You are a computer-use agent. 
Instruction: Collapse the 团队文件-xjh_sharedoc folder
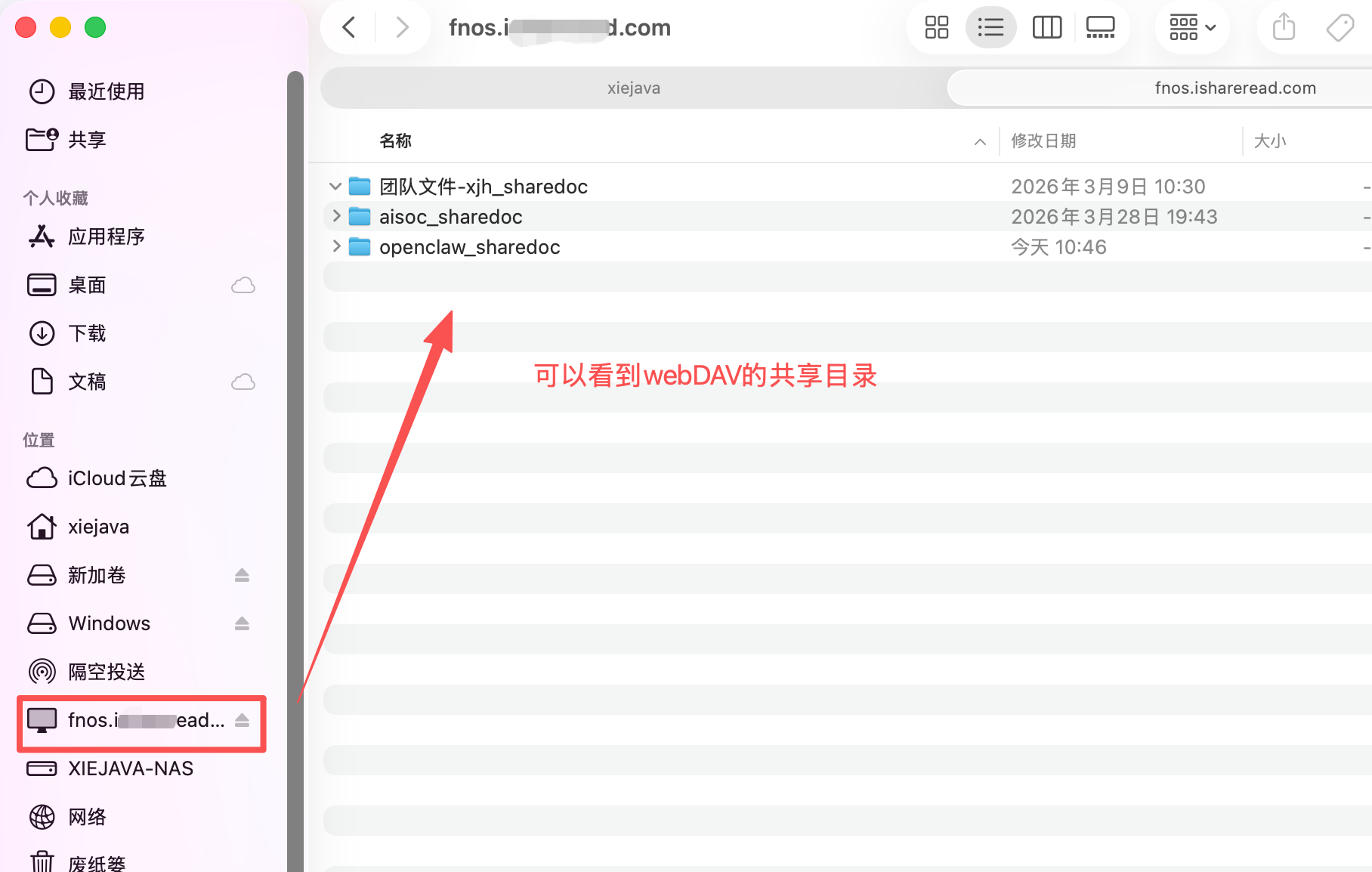click(x=335, y=186)
